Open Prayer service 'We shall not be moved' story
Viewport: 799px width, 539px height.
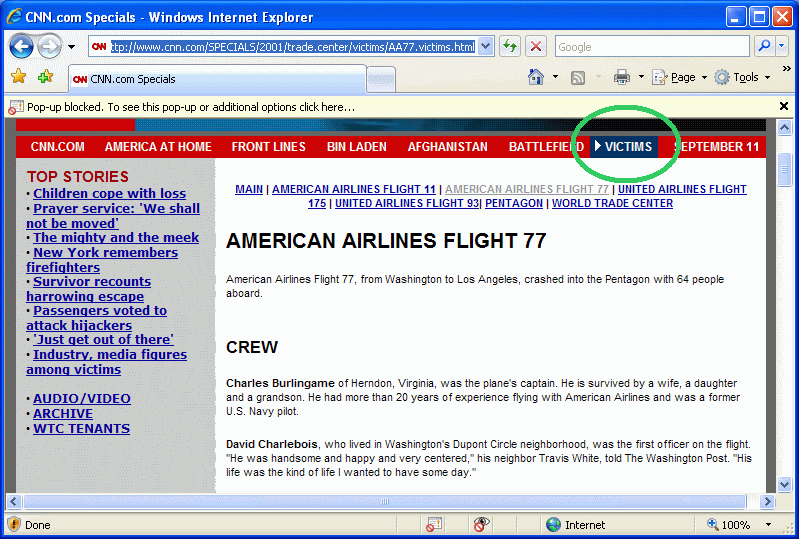click(x=113, y=216)
